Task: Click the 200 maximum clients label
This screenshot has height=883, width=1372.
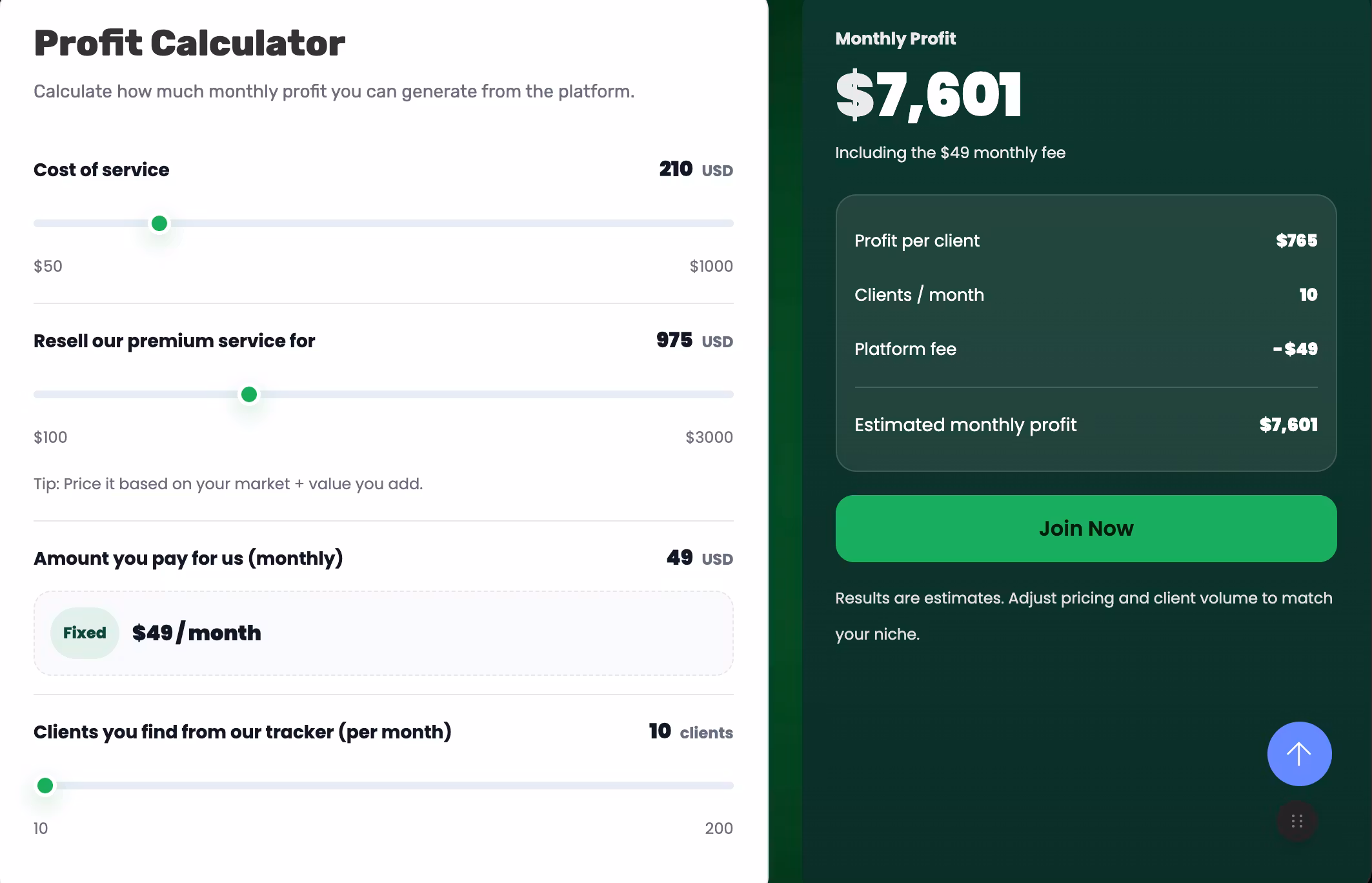Action: [718, 828]
